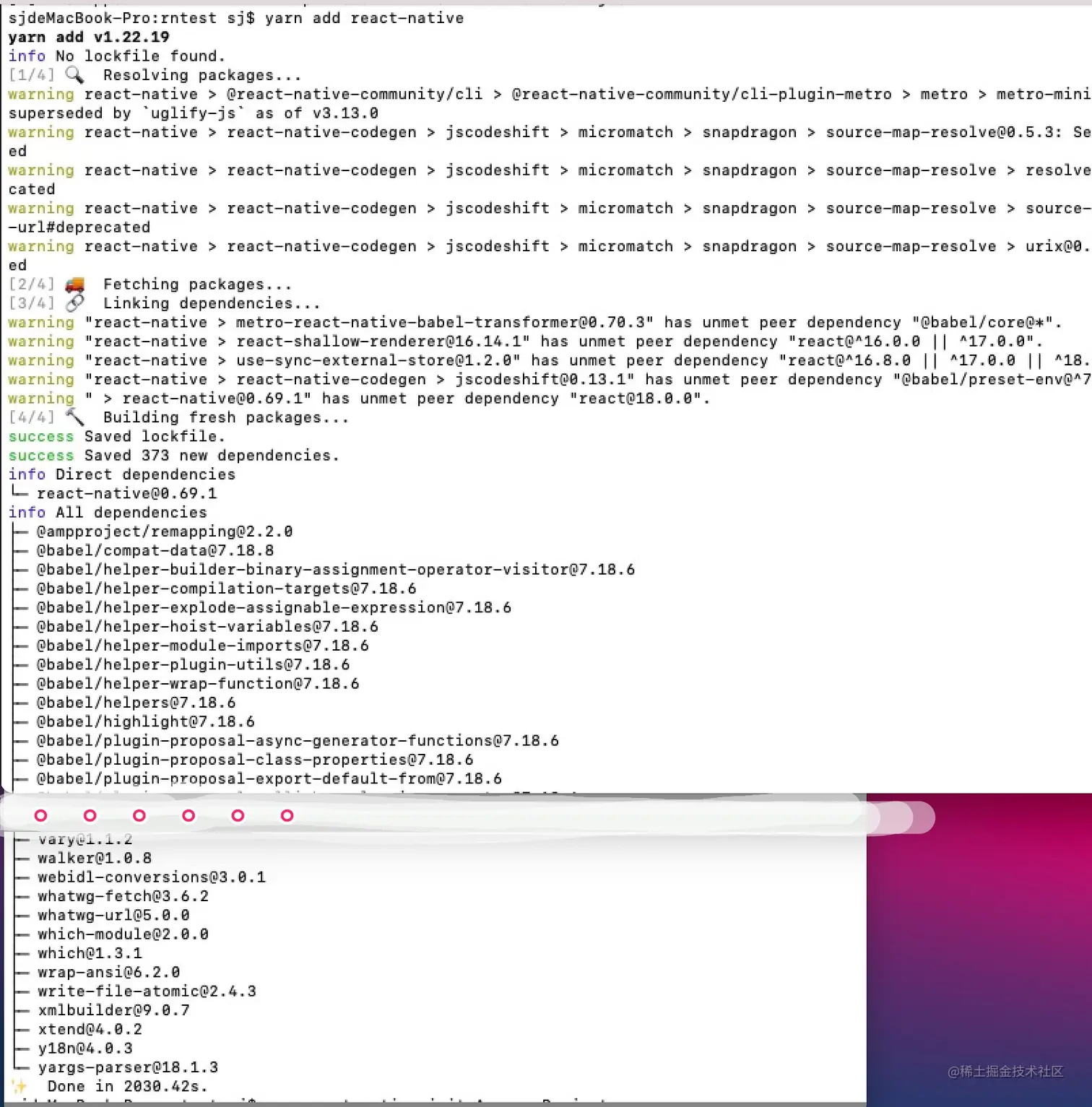Viewport: 1092px width, 1107px height.
Task: Select the 'Linking dependencies...' step text
Action: (212, 303)
